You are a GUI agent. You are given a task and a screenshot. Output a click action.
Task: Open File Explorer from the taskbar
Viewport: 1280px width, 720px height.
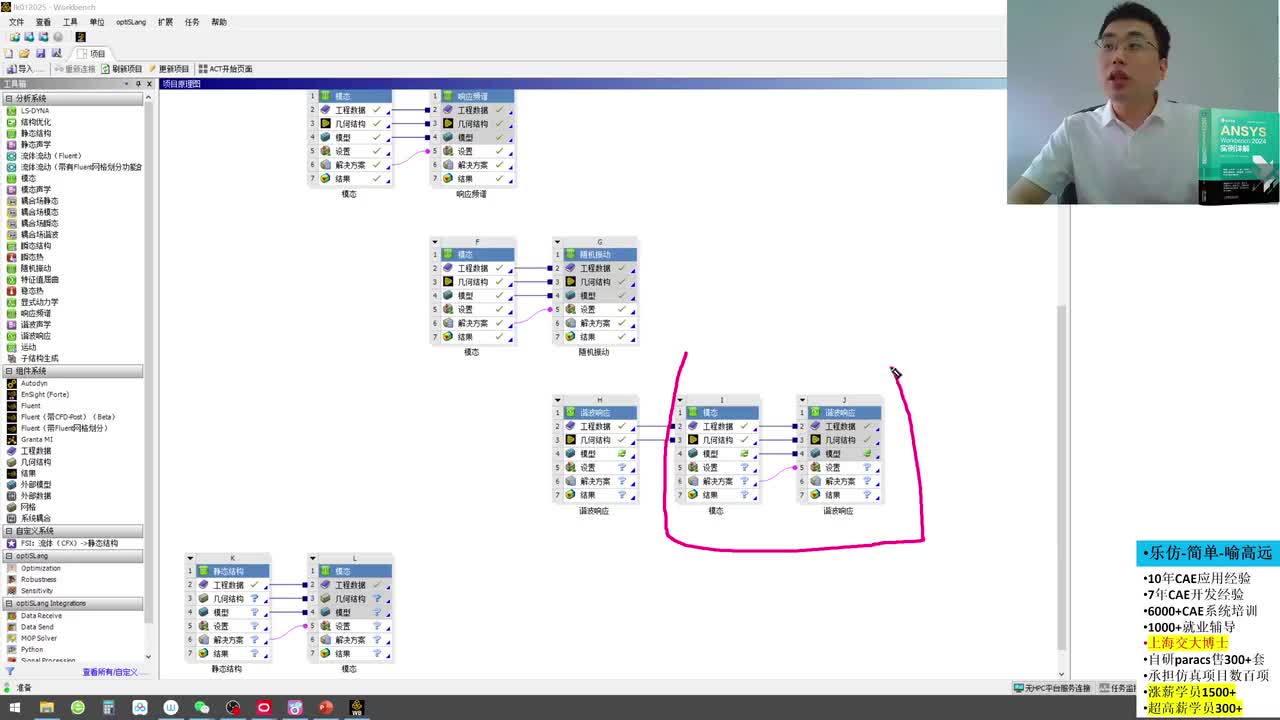coord(46,708)
